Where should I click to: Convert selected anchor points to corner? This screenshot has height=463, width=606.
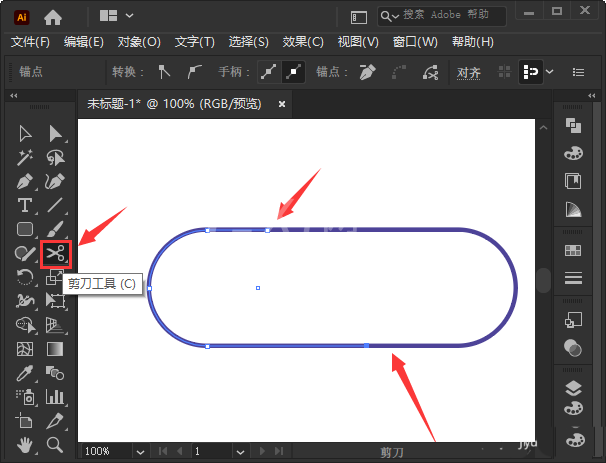point(164,72)
